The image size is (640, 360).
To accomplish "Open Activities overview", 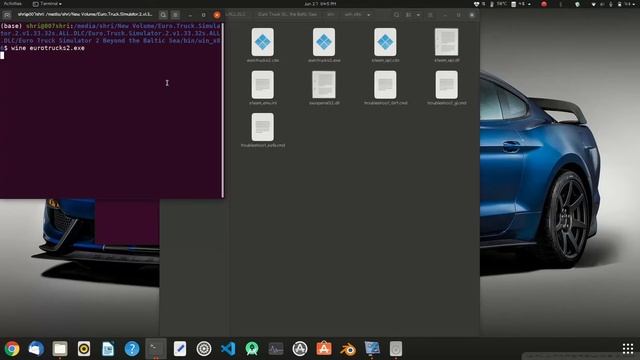I will [12, 4].
